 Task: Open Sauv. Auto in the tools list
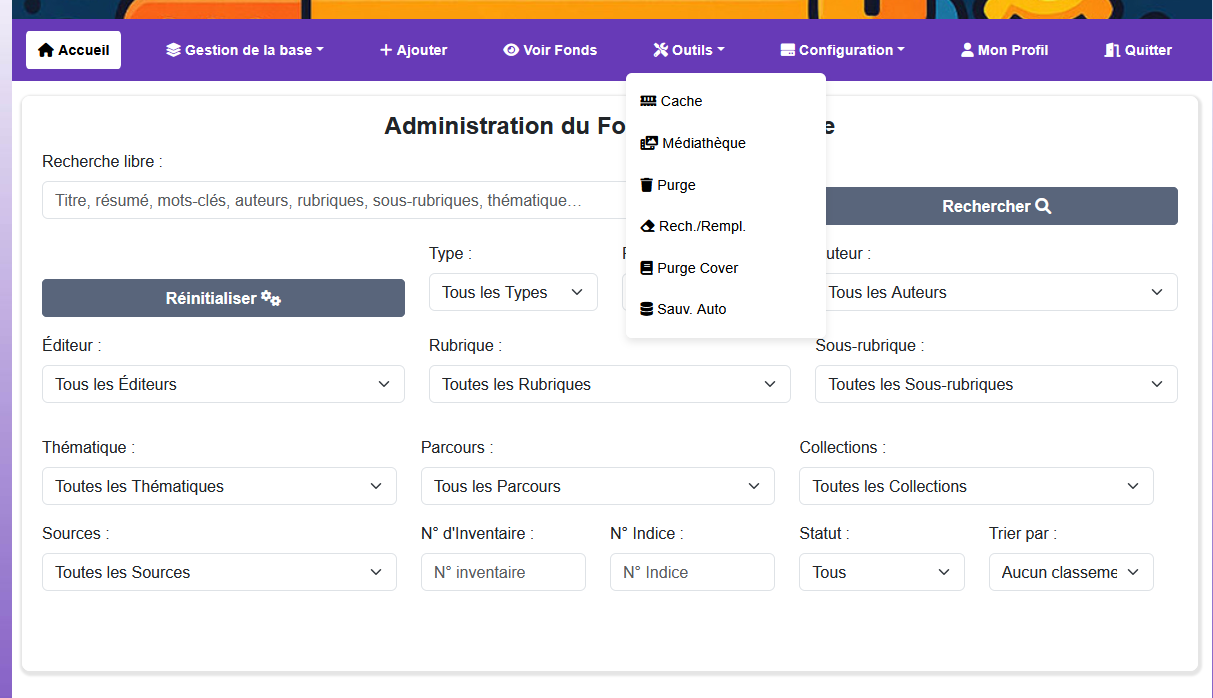(x=692, y=309)
